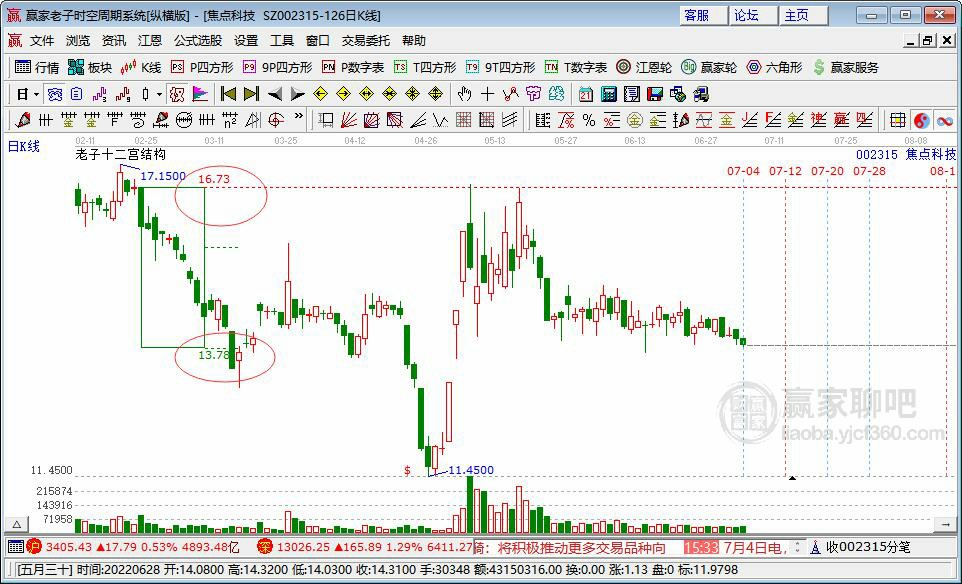Screen dimensions: 962x584
Task: Click the red floppy disk save icon
Action: 655,94
